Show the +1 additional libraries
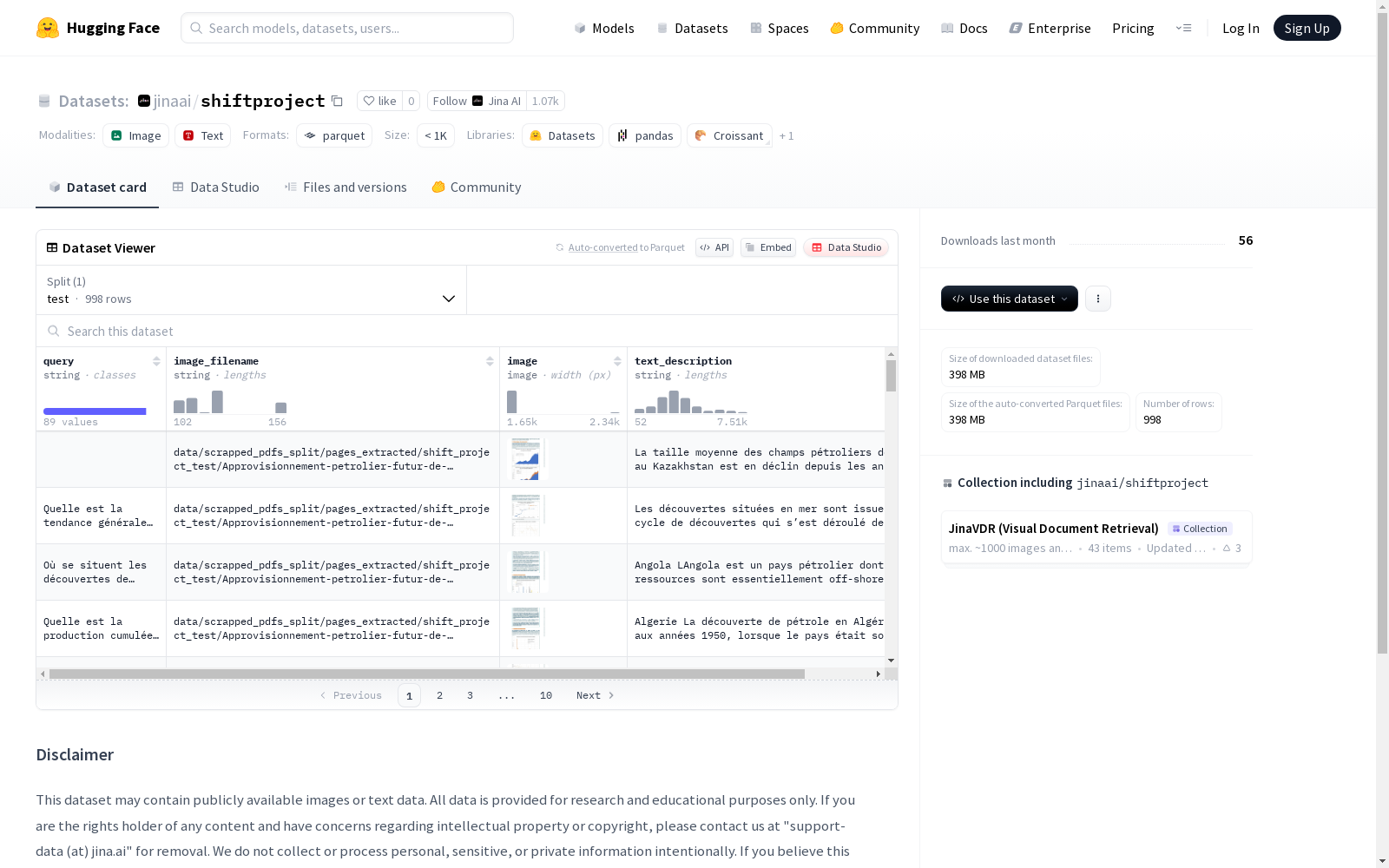The image size is (1389, 868). [787, 135]
